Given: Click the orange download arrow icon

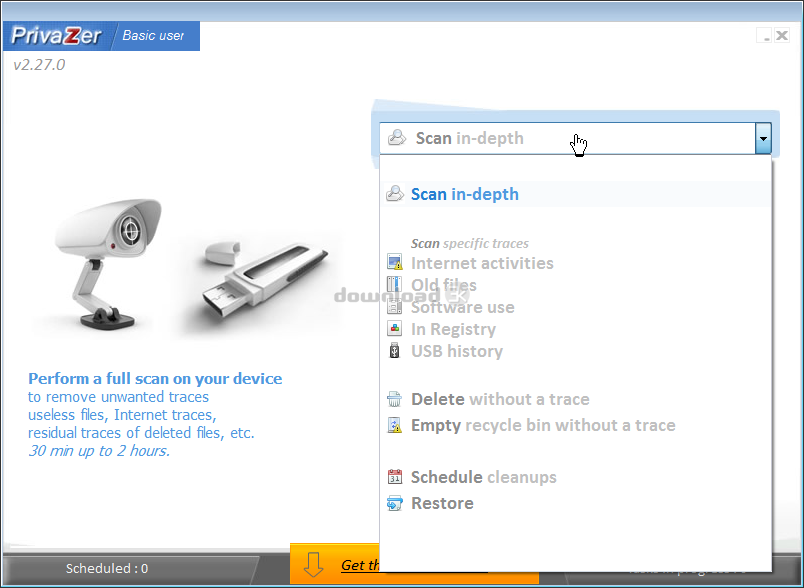Looking at the screenshot, I should coord(313,565).
